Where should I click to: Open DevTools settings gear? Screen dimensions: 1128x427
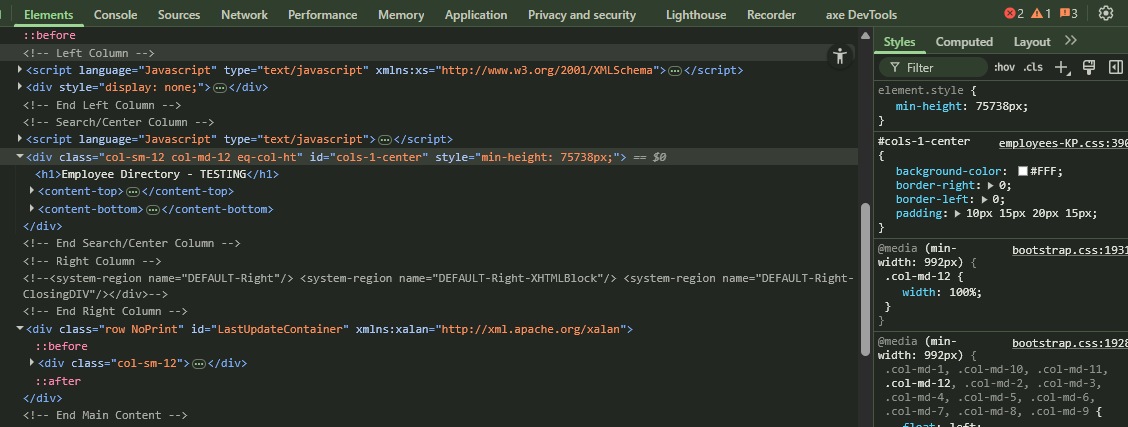pos(1106,13)
